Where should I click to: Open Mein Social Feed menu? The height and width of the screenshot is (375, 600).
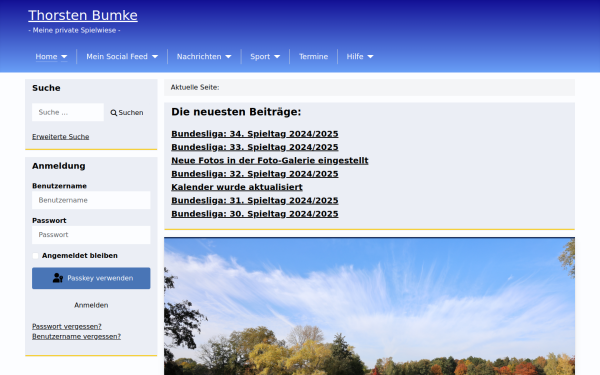pos(117,57)
